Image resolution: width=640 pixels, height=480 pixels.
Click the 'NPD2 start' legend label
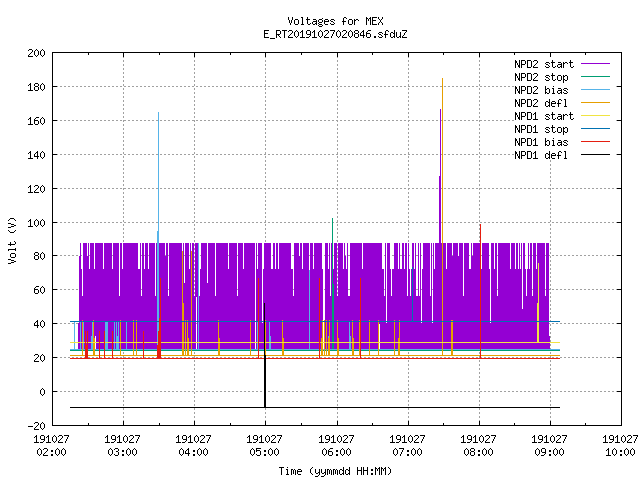pos(544,64)
